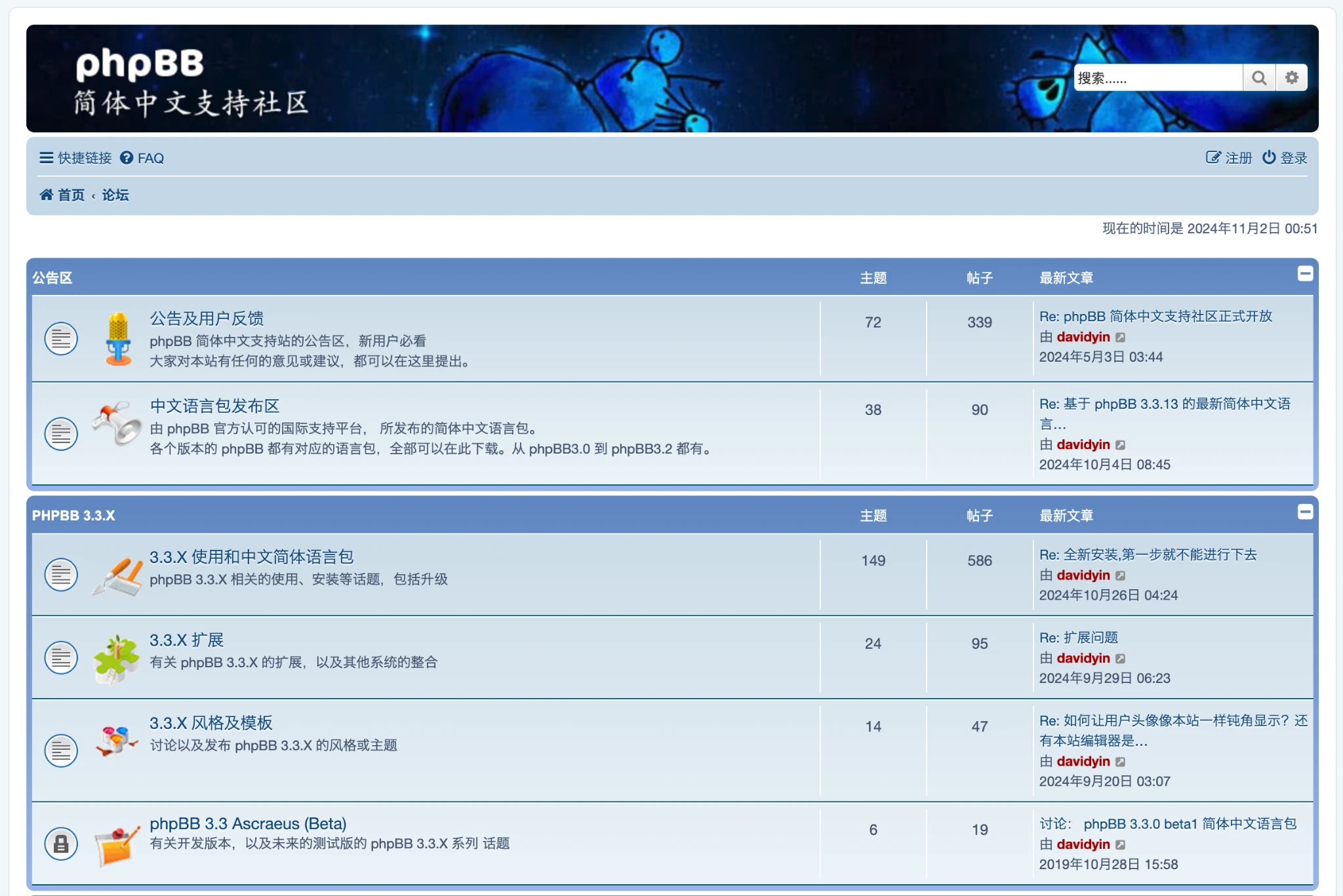Click the locked forum icon beside Ascraeus Beta
The image size is (1343, 896).
click(x=61, y=844)
